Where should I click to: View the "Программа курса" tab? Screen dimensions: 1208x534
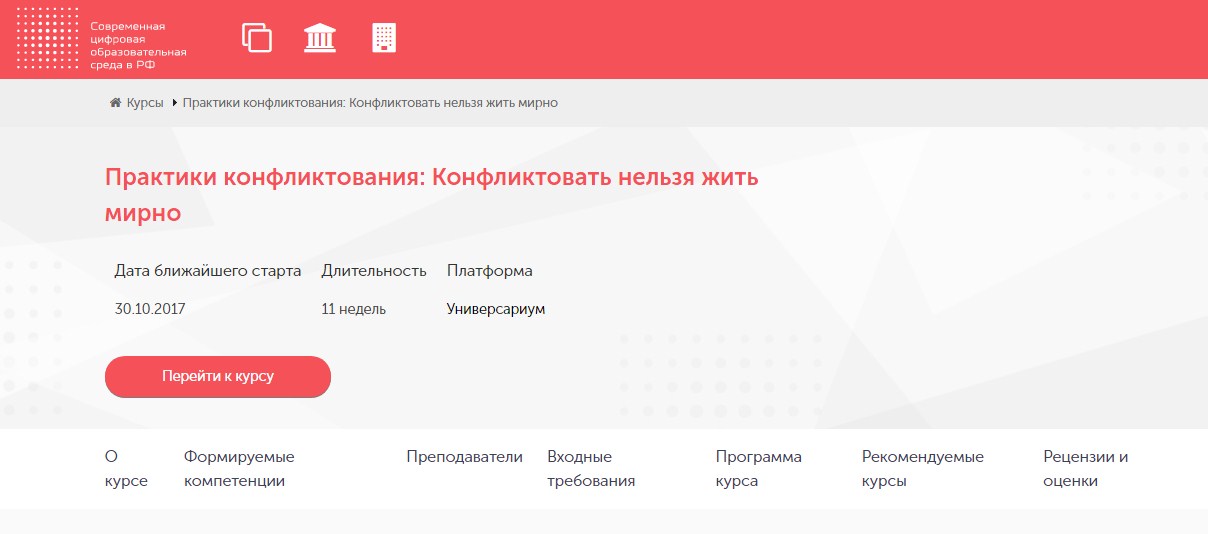(758, 469)
